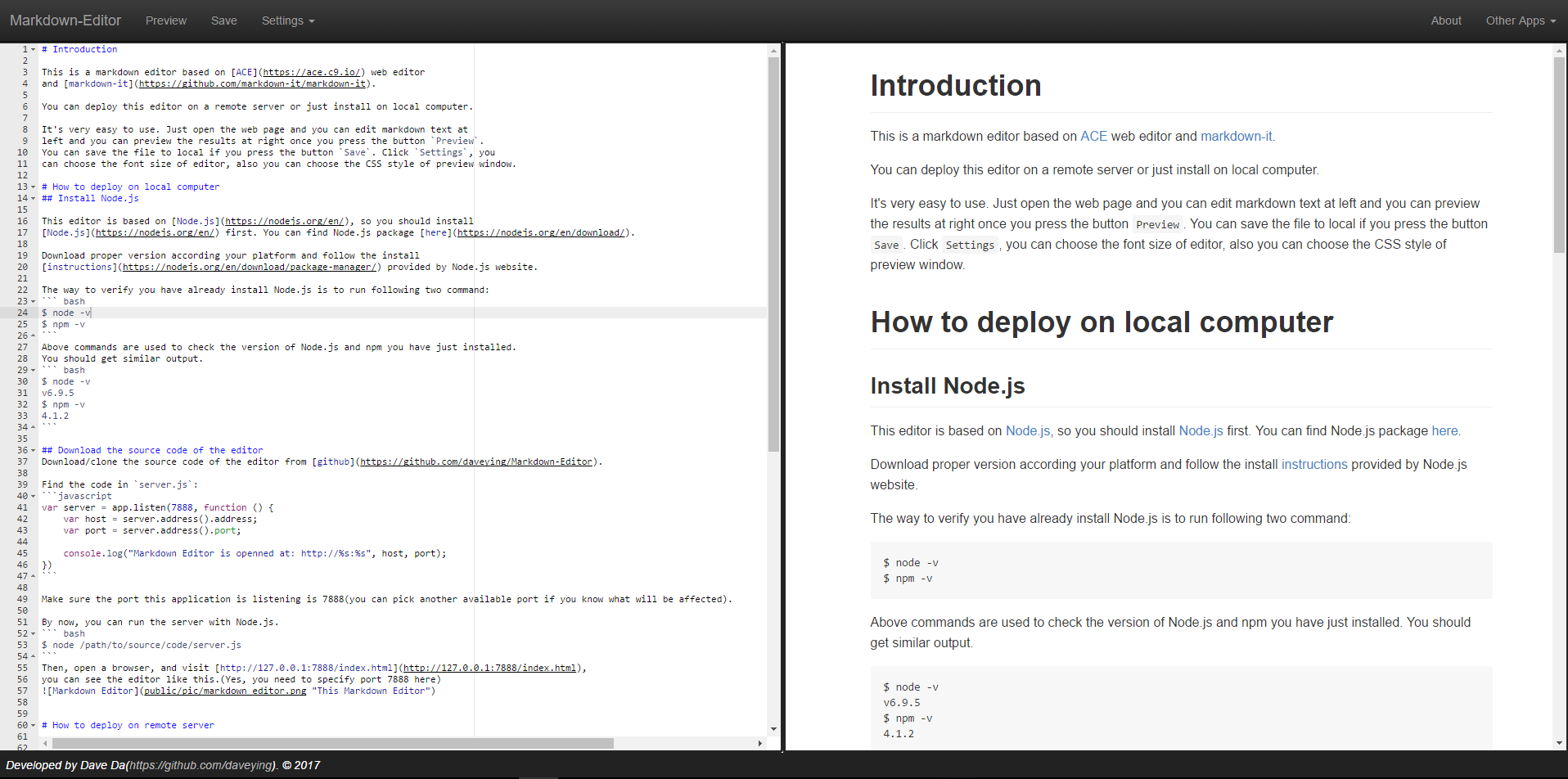
Task: Click the '$ node -v' text on line 24
Action: 66,313
